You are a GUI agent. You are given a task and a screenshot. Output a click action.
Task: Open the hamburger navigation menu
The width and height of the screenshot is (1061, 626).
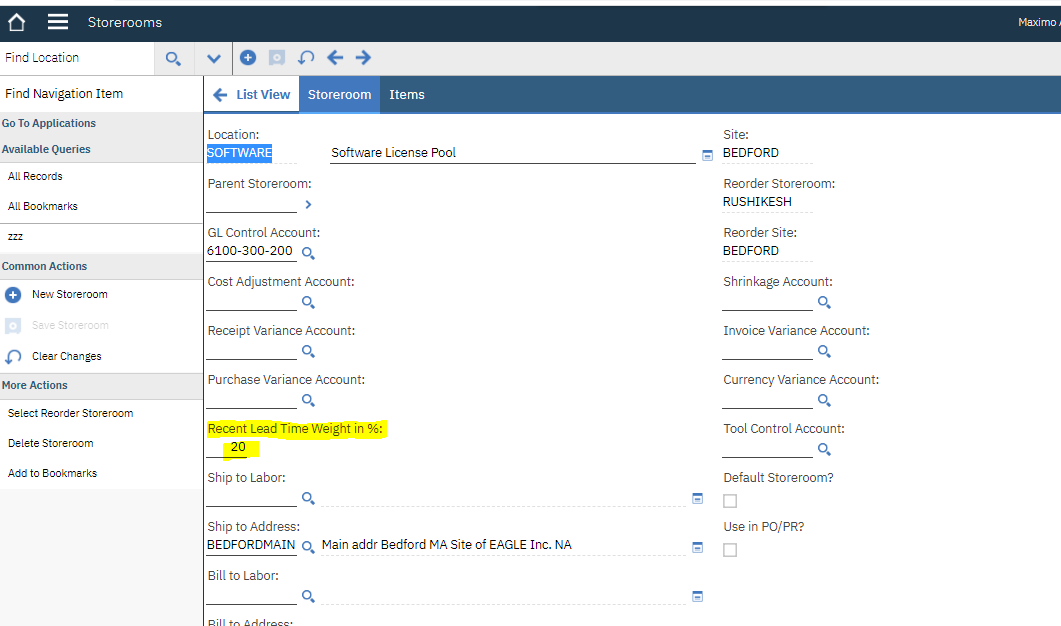click(58, 22)
